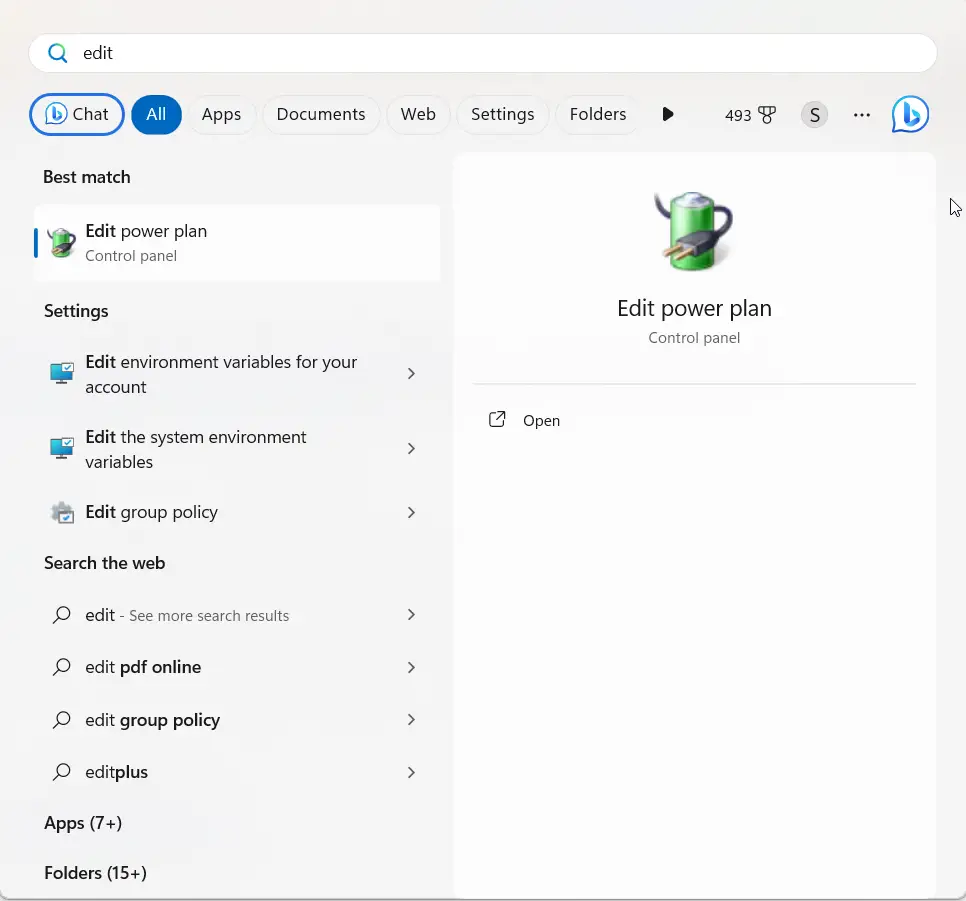966x901 pixels.
Task: Expand chevron beside editplus web suggestion
Action: 411,772
